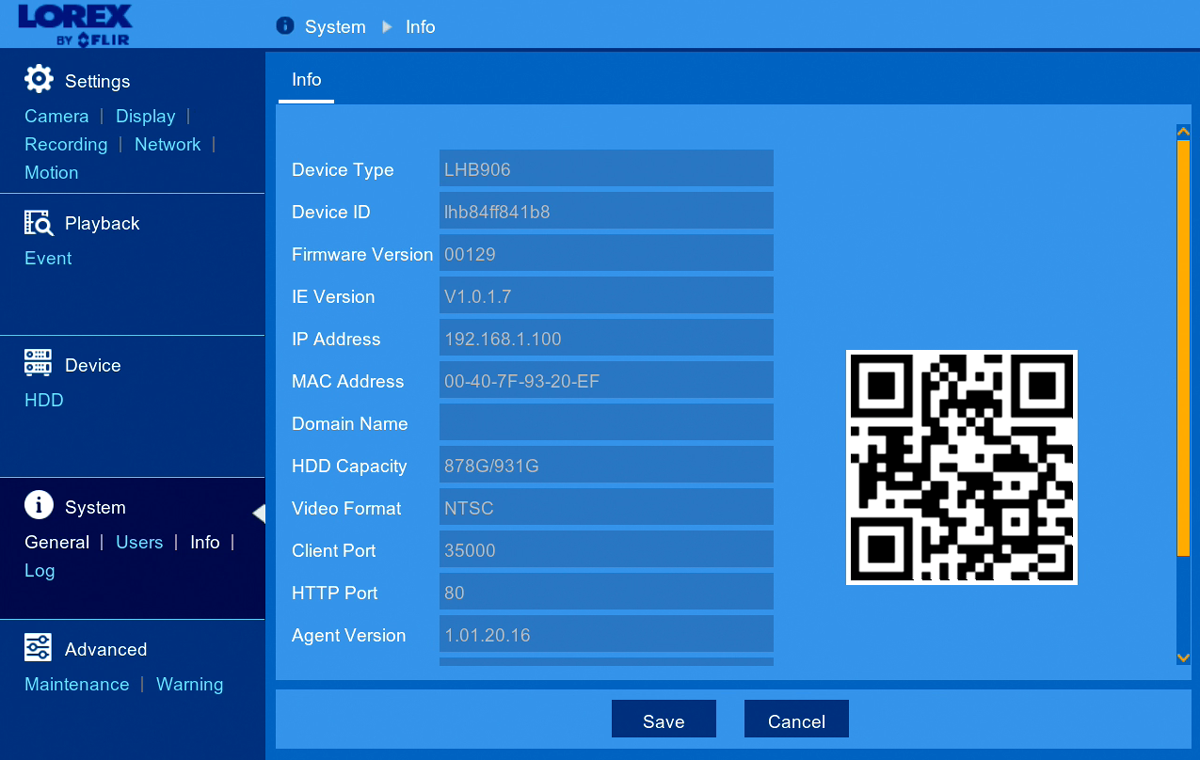Collapse the sidebar using the white arrow

[x=258, y=513]
